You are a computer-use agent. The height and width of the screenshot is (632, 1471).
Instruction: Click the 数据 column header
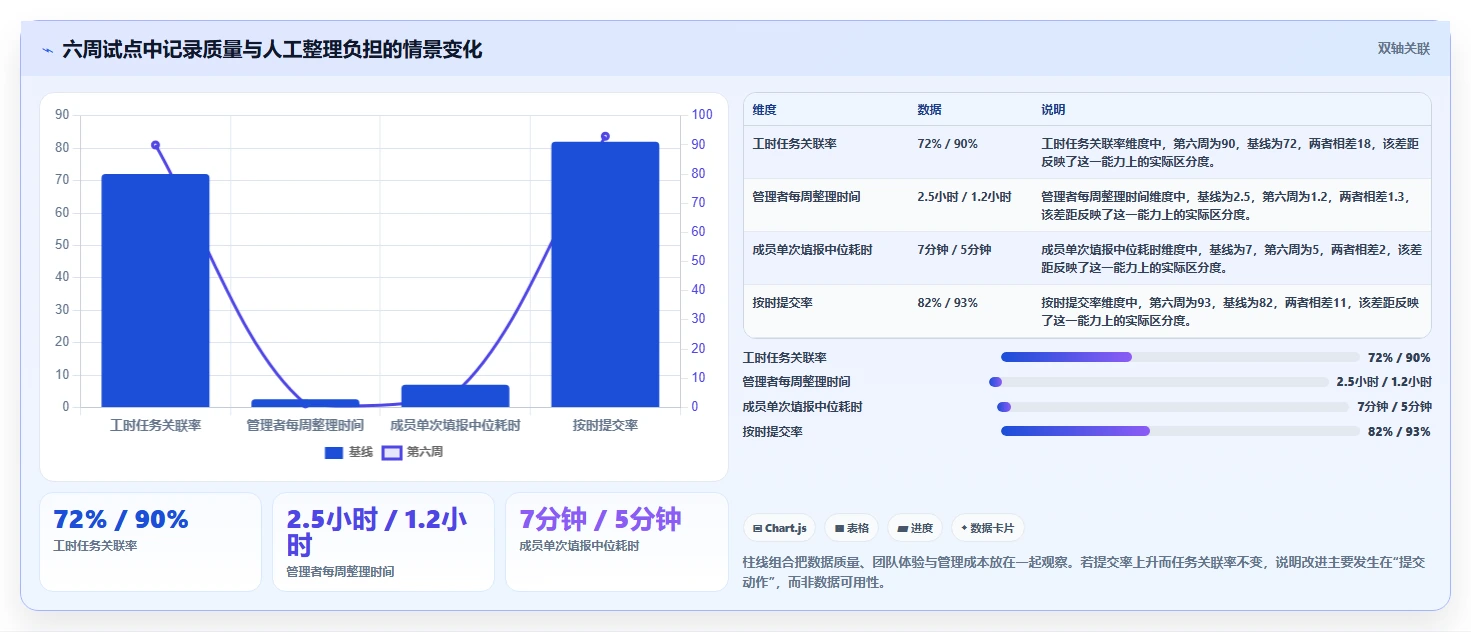click(929, 110)
